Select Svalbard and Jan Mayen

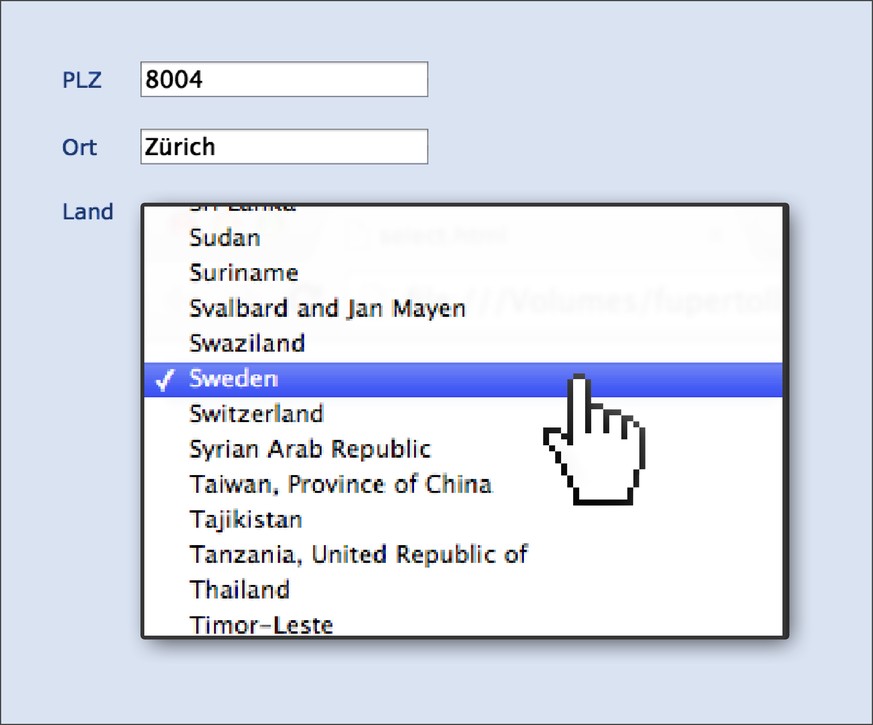click(x=463, y=308)
